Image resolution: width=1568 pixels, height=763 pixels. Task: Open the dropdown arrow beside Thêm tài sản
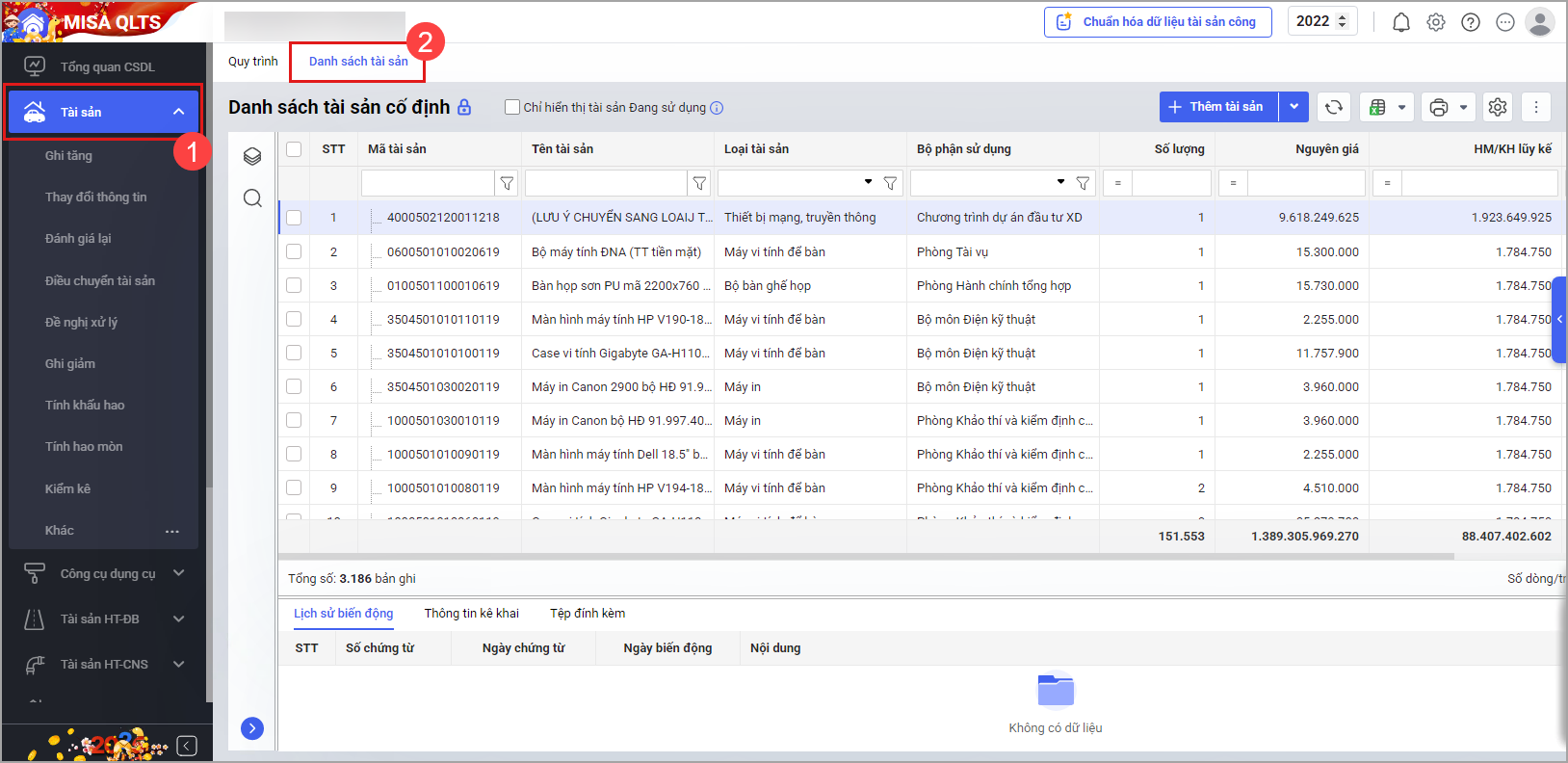(x=1294, y=107)
